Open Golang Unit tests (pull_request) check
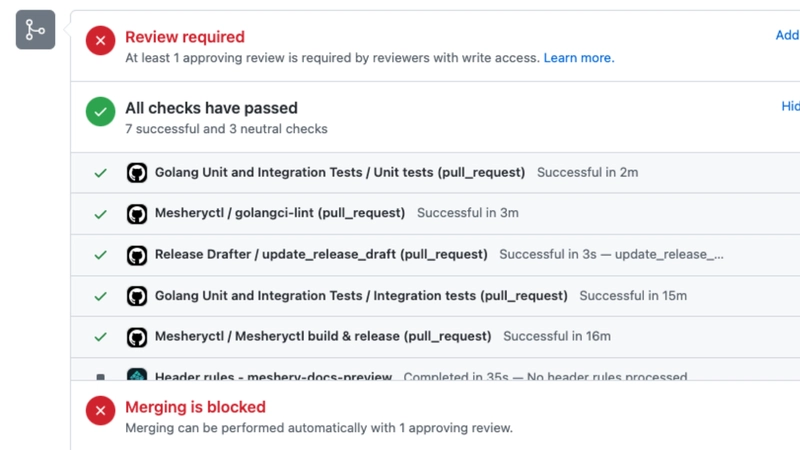 (340, 172)
